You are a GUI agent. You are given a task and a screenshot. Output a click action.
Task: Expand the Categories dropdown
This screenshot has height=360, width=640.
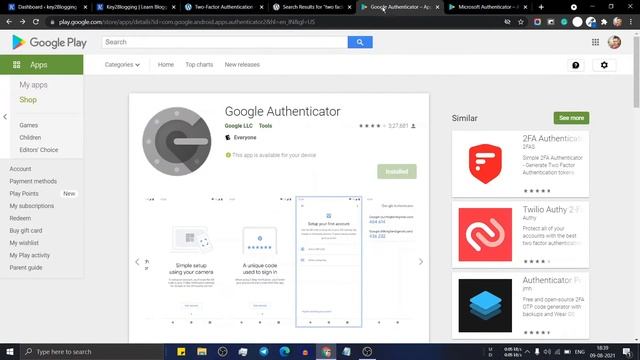point(122,64)
